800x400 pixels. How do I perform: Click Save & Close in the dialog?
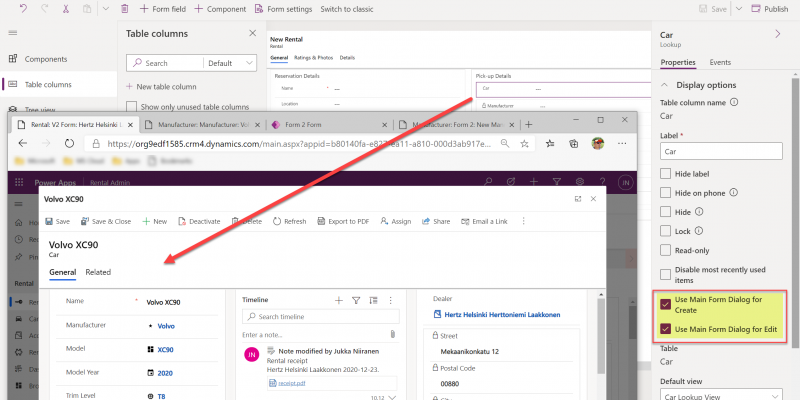[106, 221]
